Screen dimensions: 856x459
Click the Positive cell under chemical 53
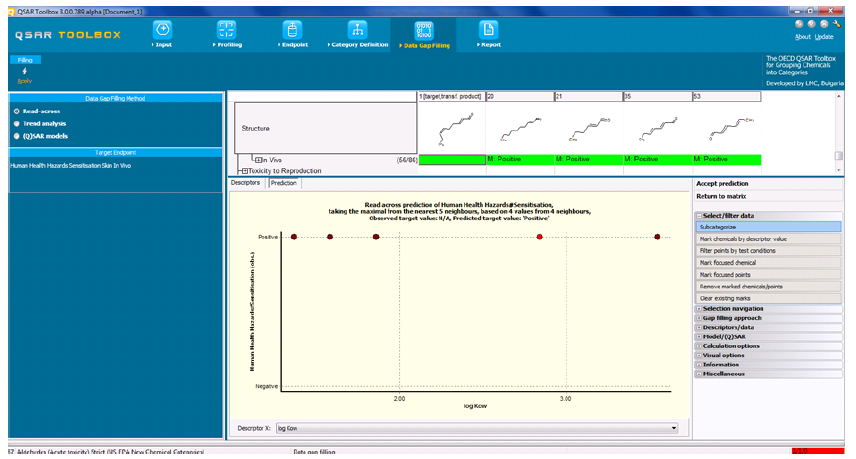727,159
